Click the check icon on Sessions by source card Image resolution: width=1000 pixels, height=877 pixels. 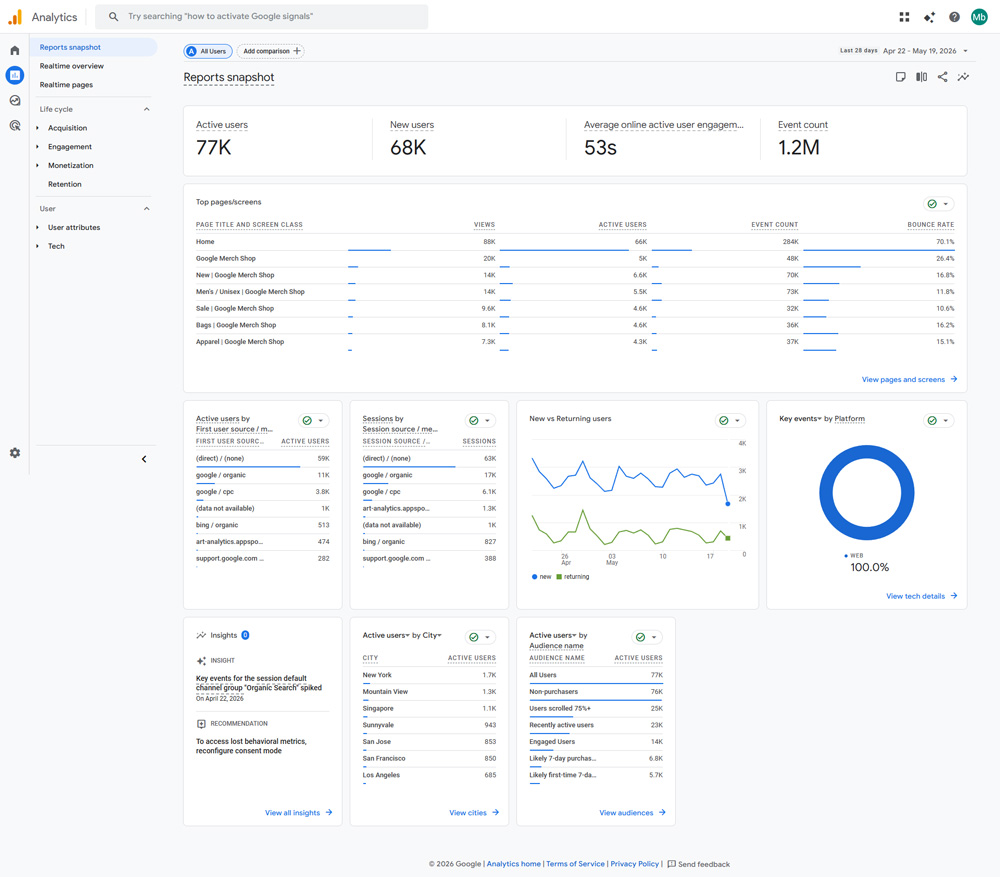474,421
